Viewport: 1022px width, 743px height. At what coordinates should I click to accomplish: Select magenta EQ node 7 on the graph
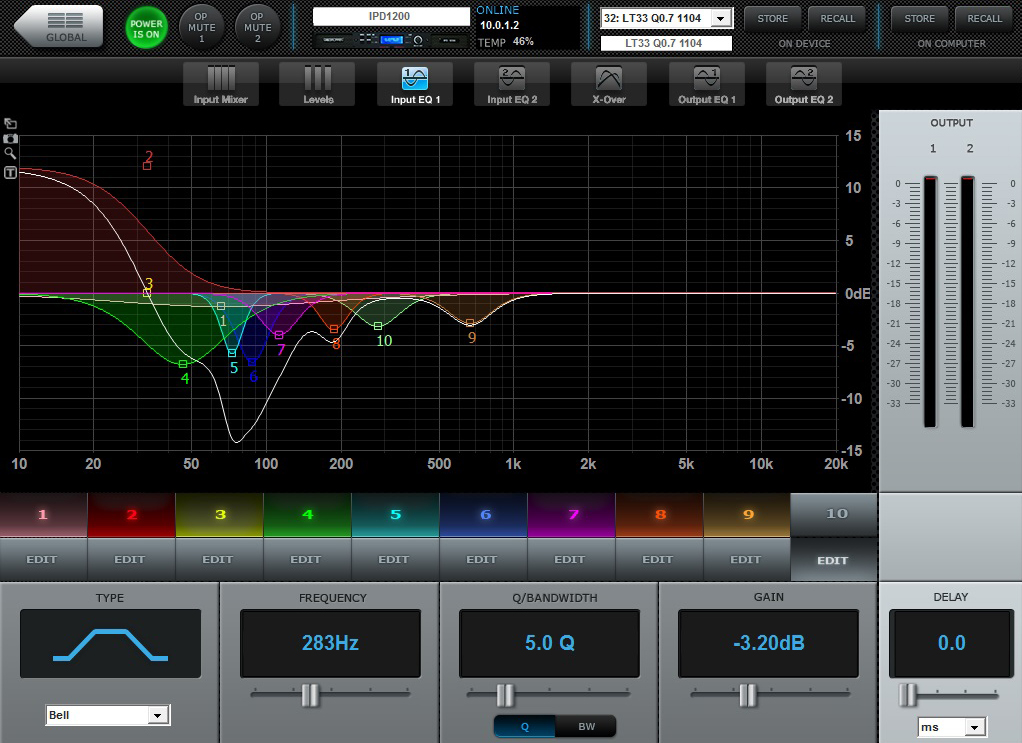[279, 335]
